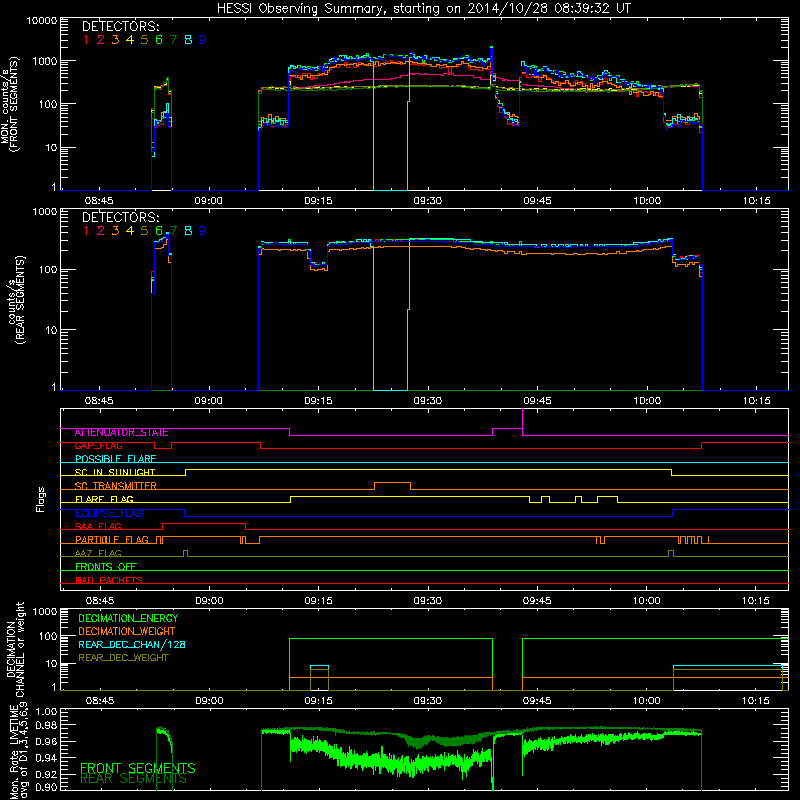The width and height of the screenshot is (800, 800).
Task: Select green detector 6 in front segments legend
Action: click(x=159, y=40)
